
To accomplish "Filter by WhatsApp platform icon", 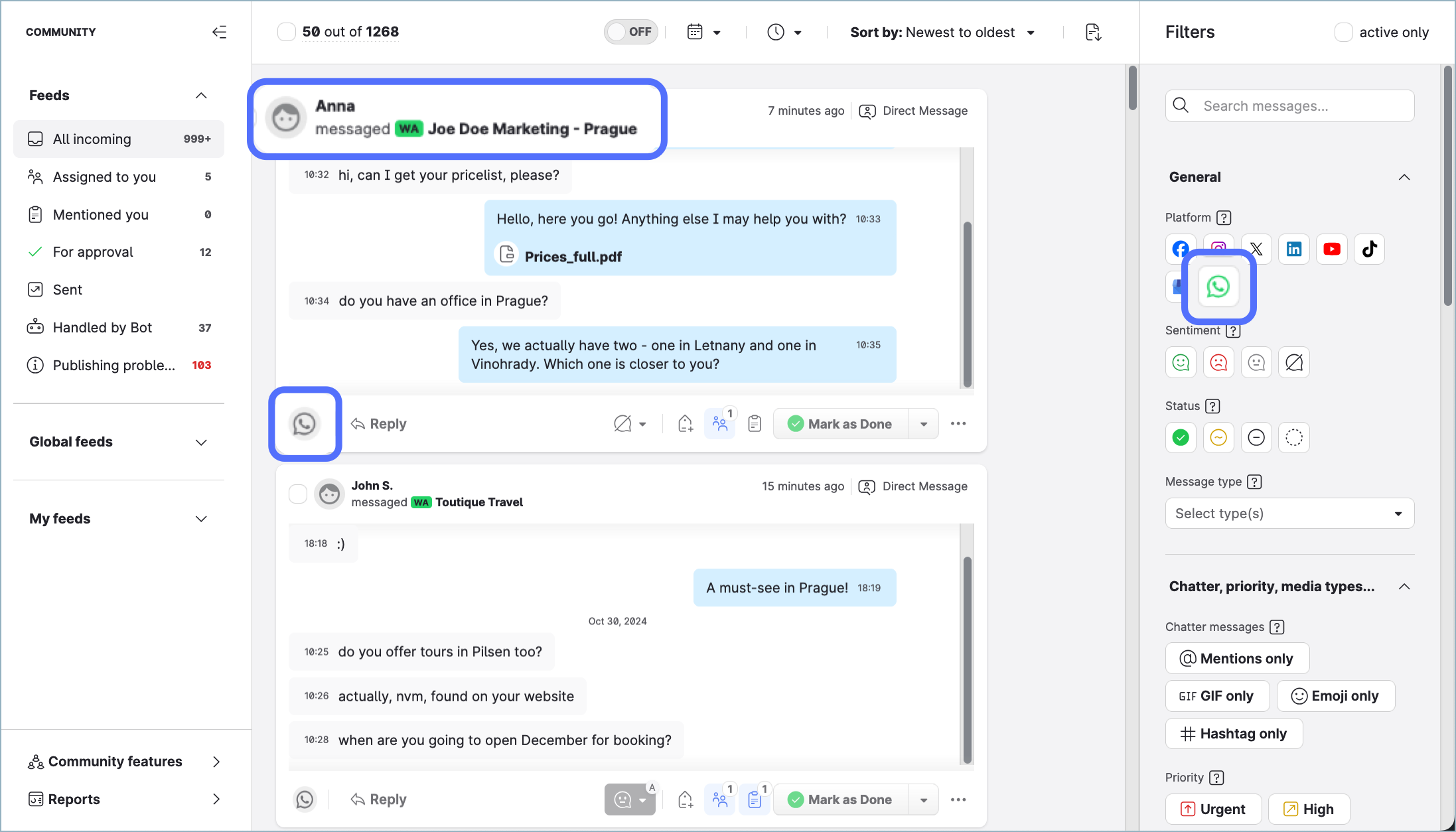I will pyautogui.click(x=1218, y=287).
